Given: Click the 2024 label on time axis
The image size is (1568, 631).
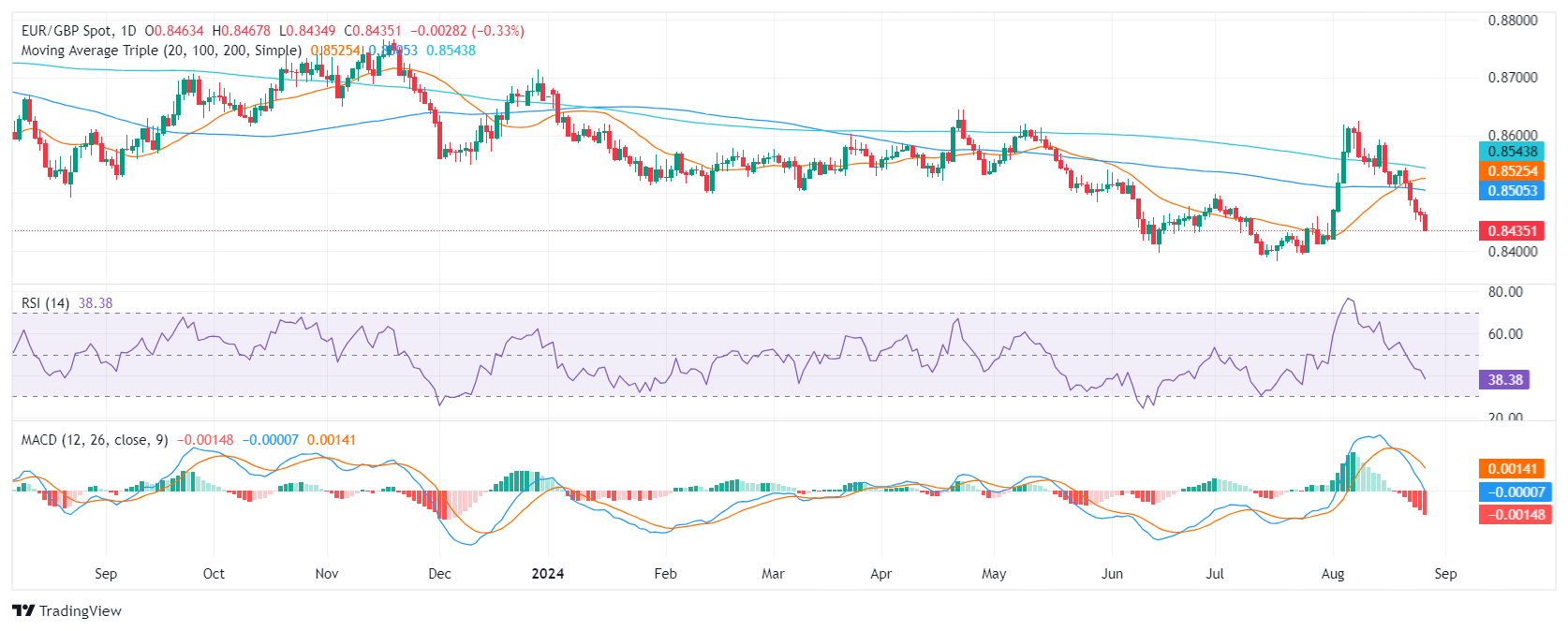Looking at the screenshot, I should coord(547,574).
